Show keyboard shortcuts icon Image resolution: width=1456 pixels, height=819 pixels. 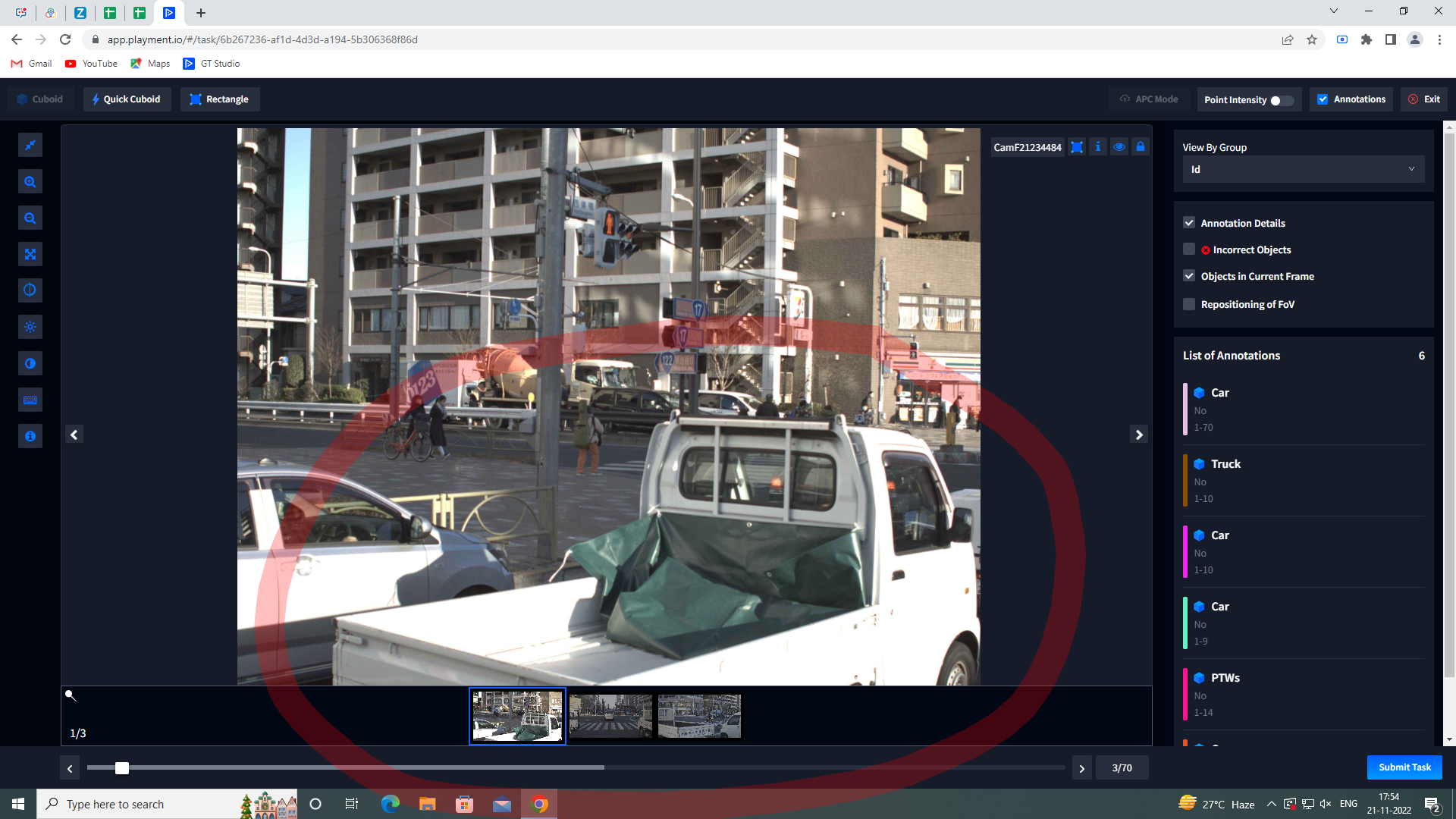click(x=30, y=400)
